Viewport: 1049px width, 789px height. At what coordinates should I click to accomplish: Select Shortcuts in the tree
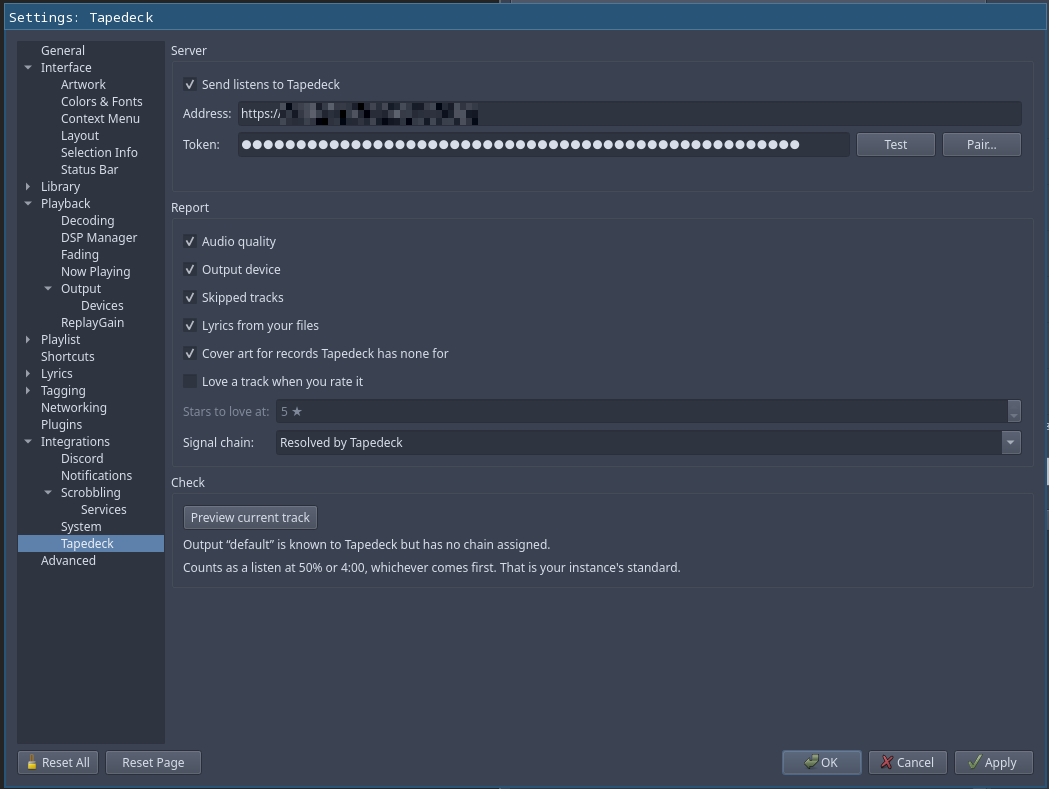[x=68, y=357]
